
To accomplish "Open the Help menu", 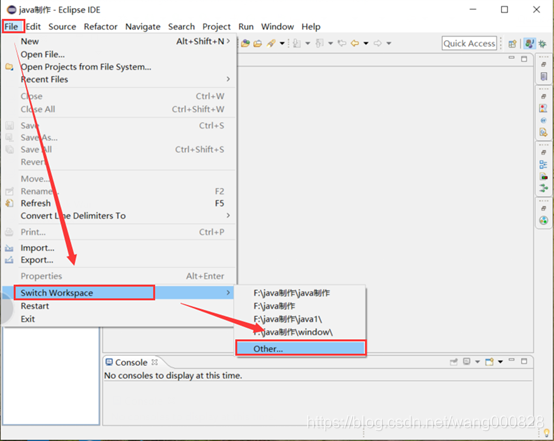I will coord(311,27).
